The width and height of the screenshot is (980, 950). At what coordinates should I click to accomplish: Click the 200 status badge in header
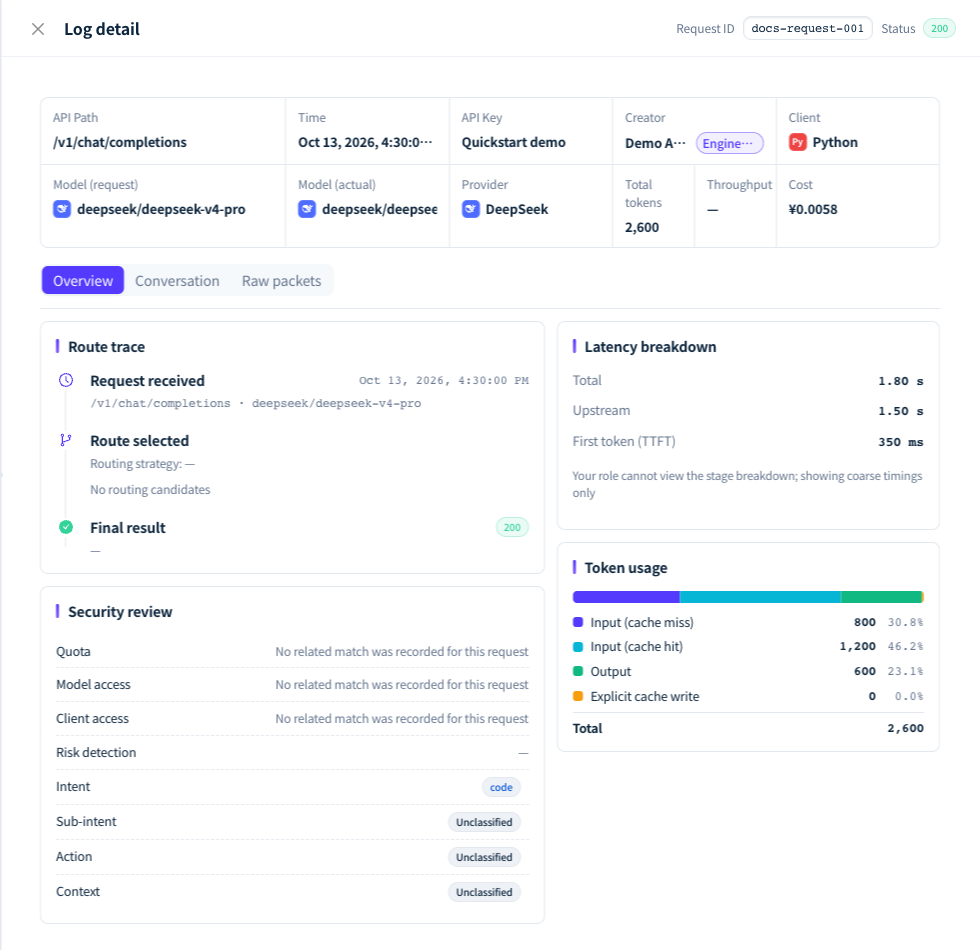coord(939,28)
